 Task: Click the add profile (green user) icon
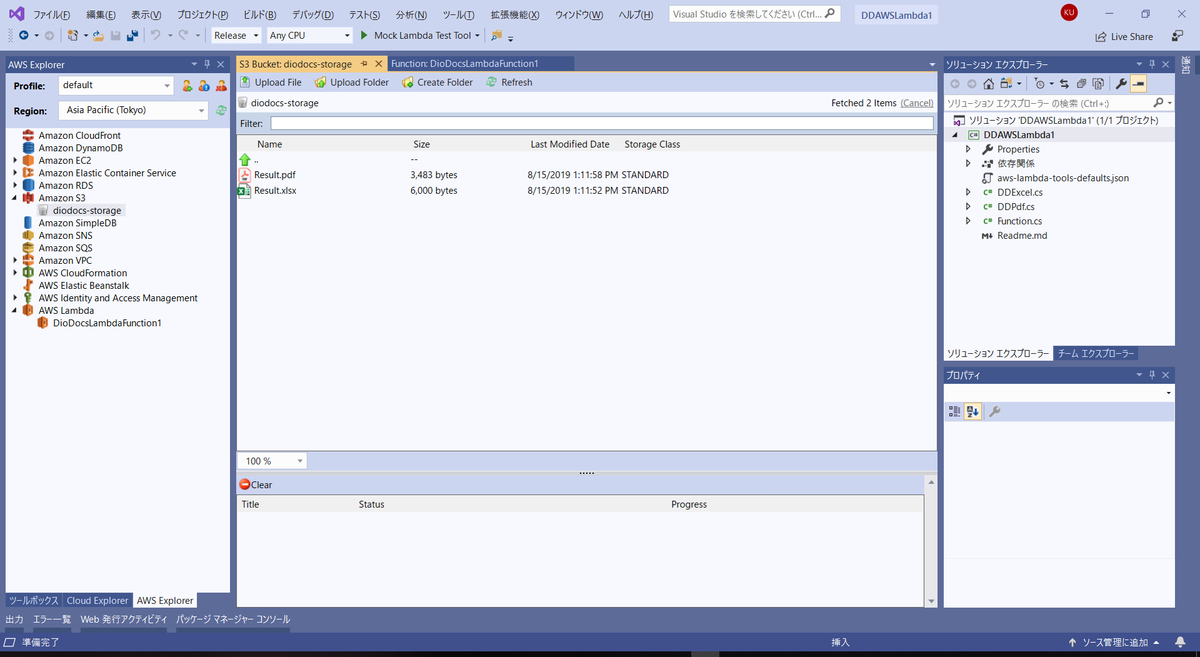(187, 86)
